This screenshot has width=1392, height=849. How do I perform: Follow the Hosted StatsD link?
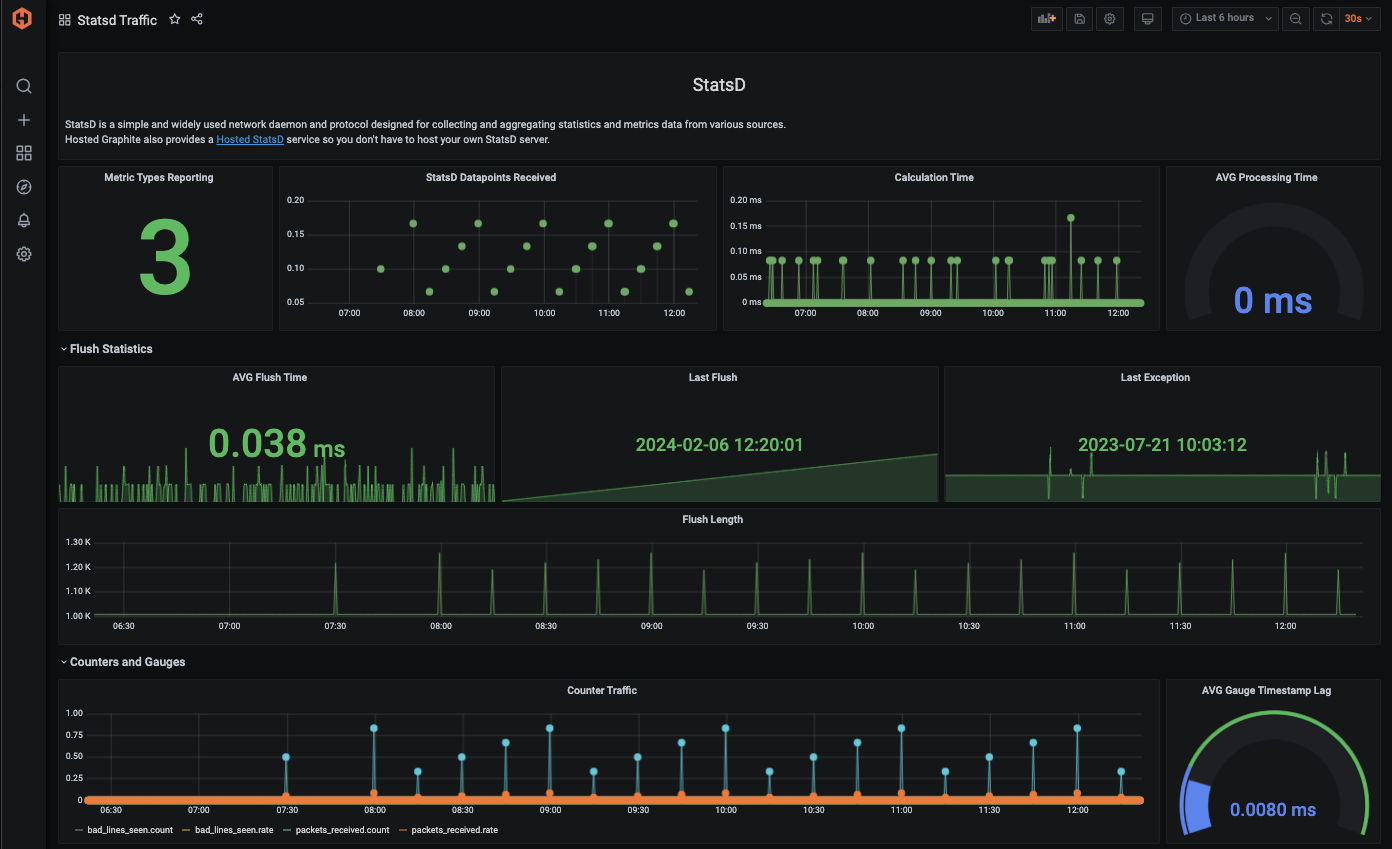pos(250,140)
